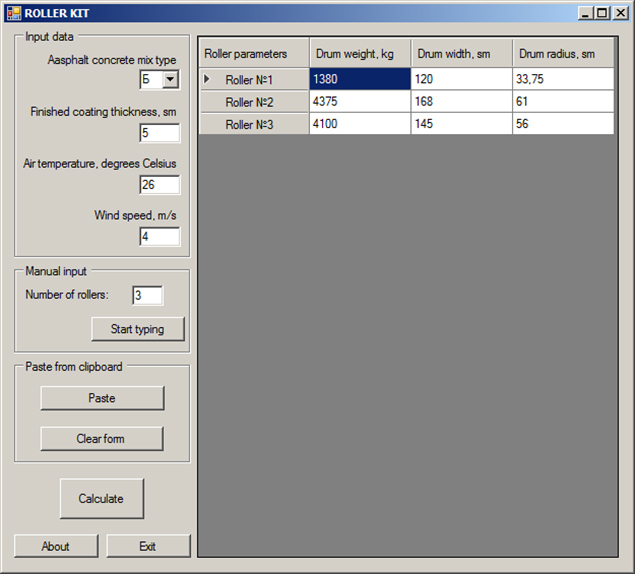Select the Roller №1 row header

click(254, 79)
